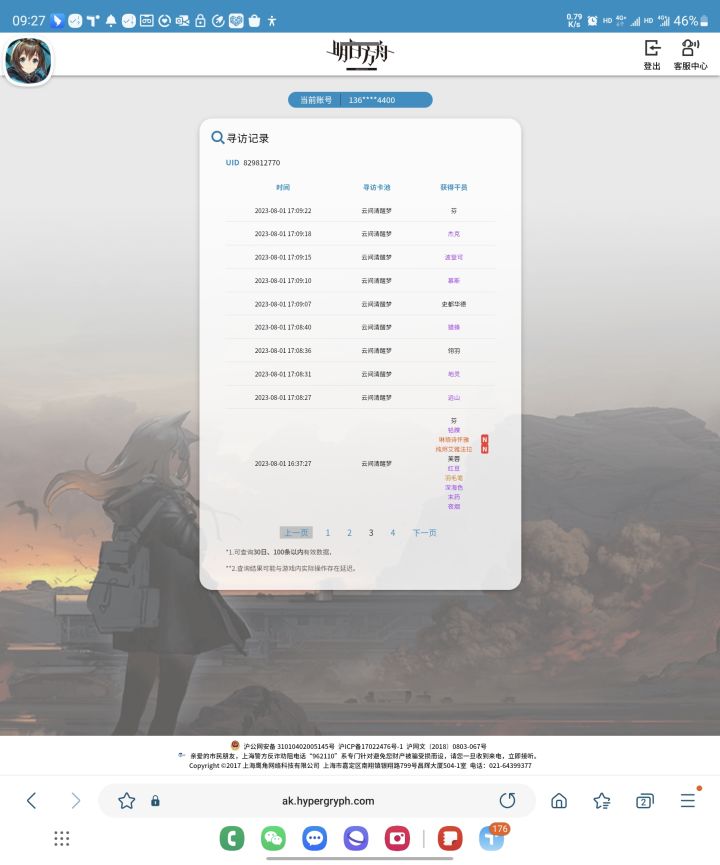Click the 获得干员 column header
The image size is (720, 865).
click(454, 187)
